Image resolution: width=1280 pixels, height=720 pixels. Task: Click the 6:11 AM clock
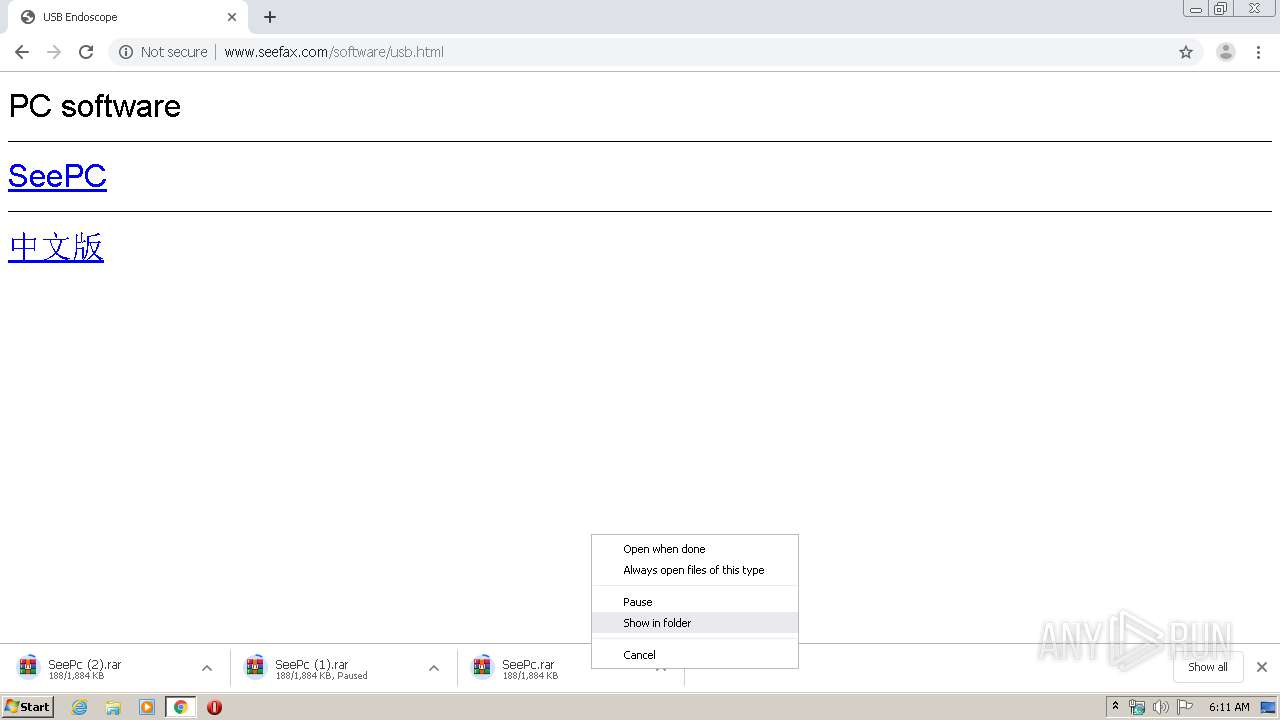coord(1229,707)
